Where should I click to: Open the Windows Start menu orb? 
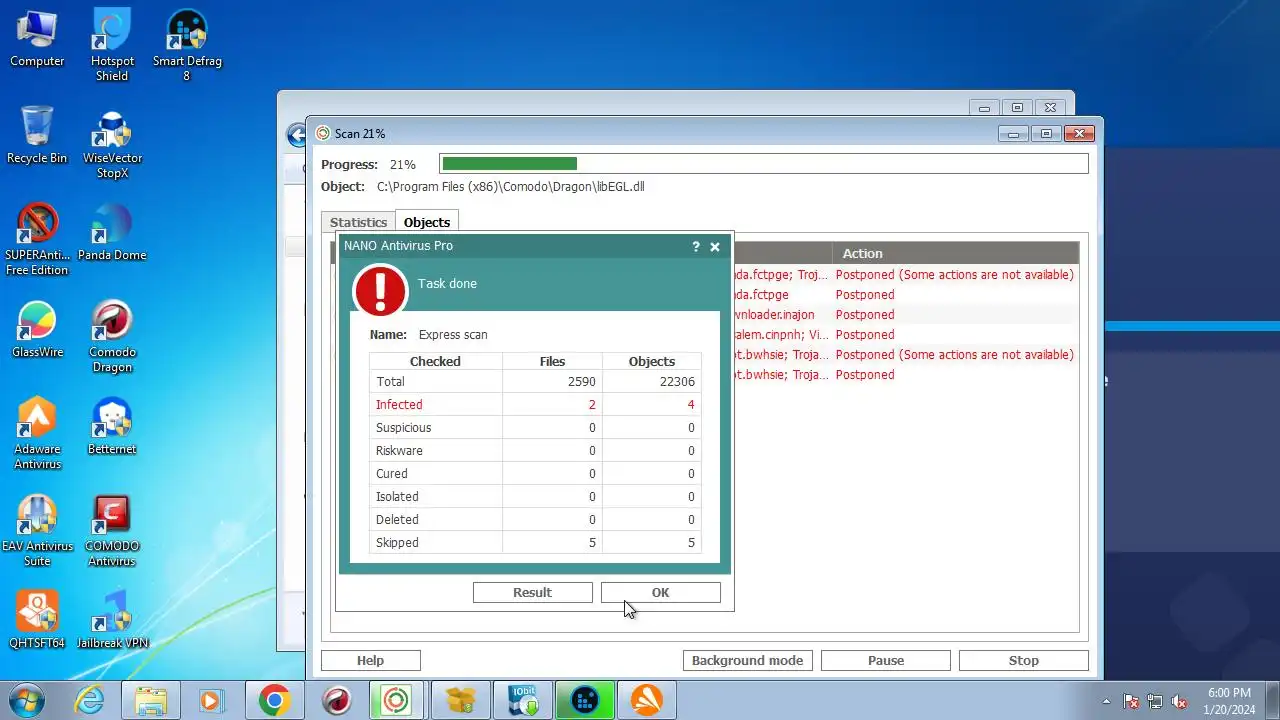click(27, 700)
